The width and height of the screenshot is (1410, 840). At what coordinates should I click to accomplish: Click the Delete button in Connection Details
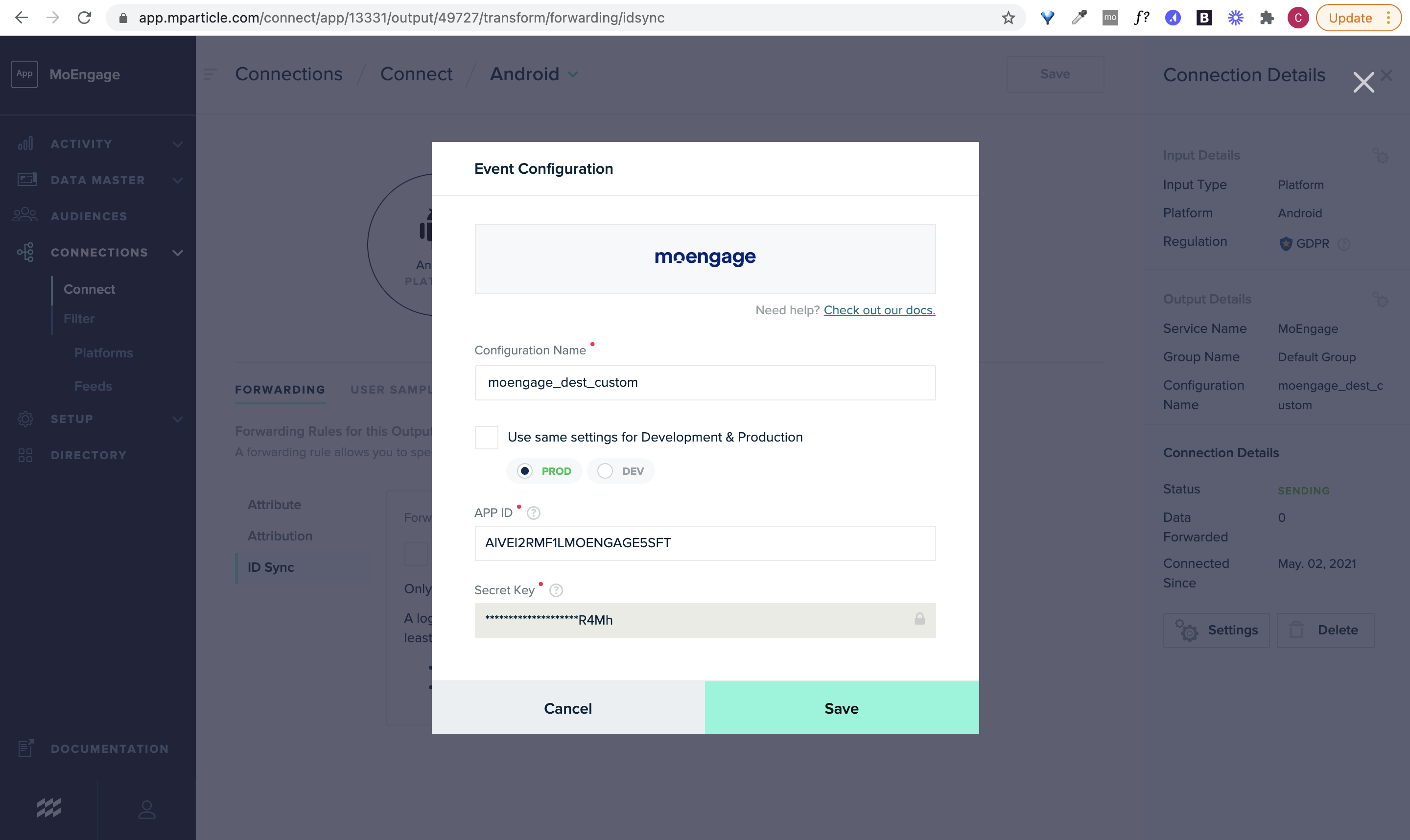pyautogui.click(x=1325, y=630)
